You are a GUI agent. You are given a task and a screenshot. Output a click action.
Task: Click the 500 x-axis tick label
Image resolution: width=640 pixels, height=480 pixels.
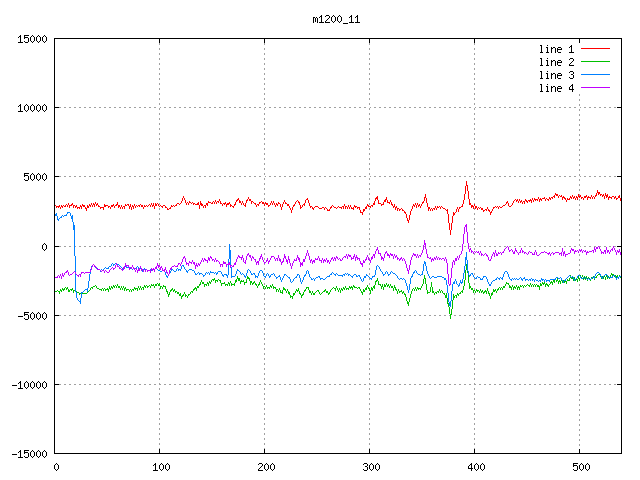pos(580,467)
